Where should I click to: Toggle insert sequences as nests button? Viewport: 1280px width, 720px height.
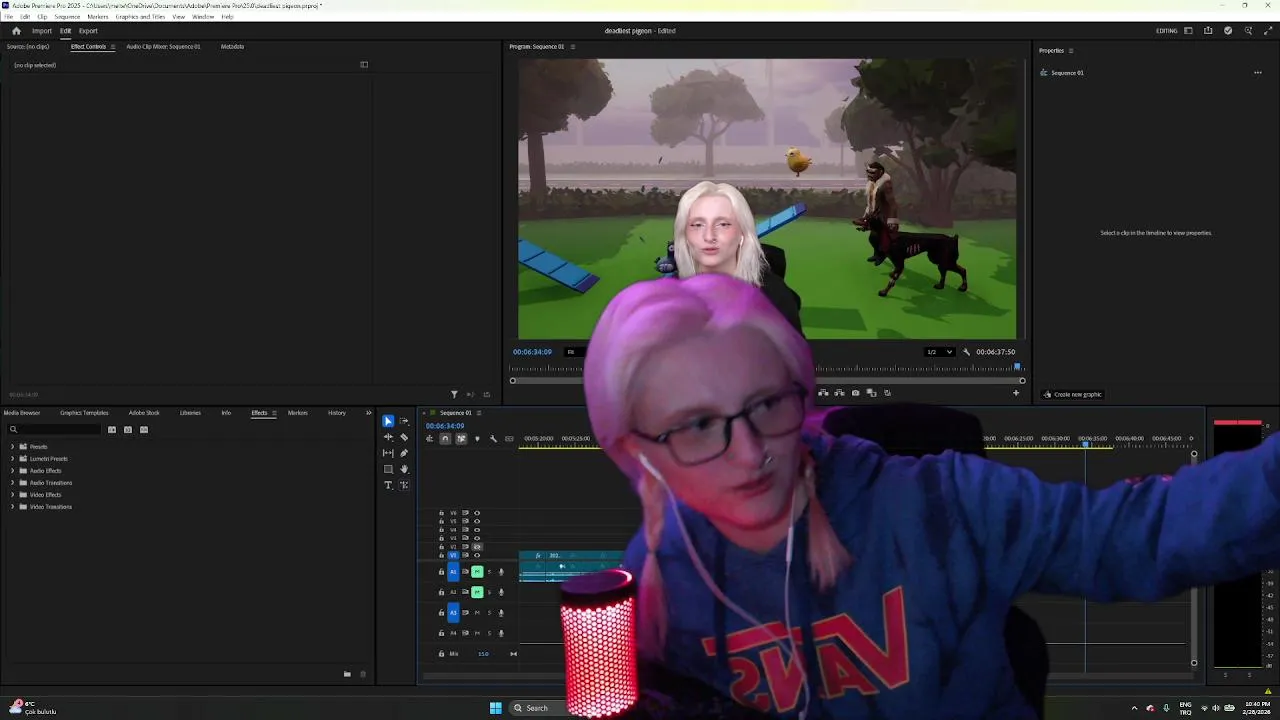point(430,439)
